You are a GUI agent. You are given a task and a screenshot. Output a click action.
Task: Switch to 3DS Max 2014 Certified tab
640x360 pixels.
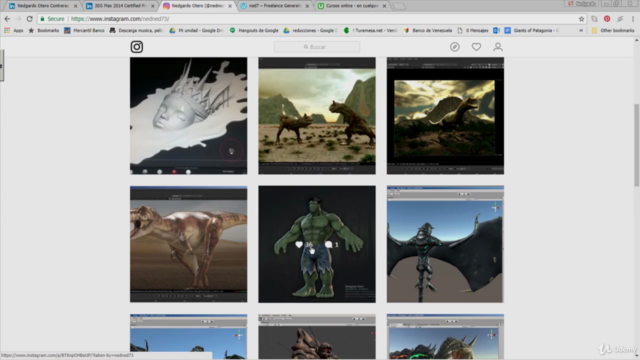pos(120,6)
